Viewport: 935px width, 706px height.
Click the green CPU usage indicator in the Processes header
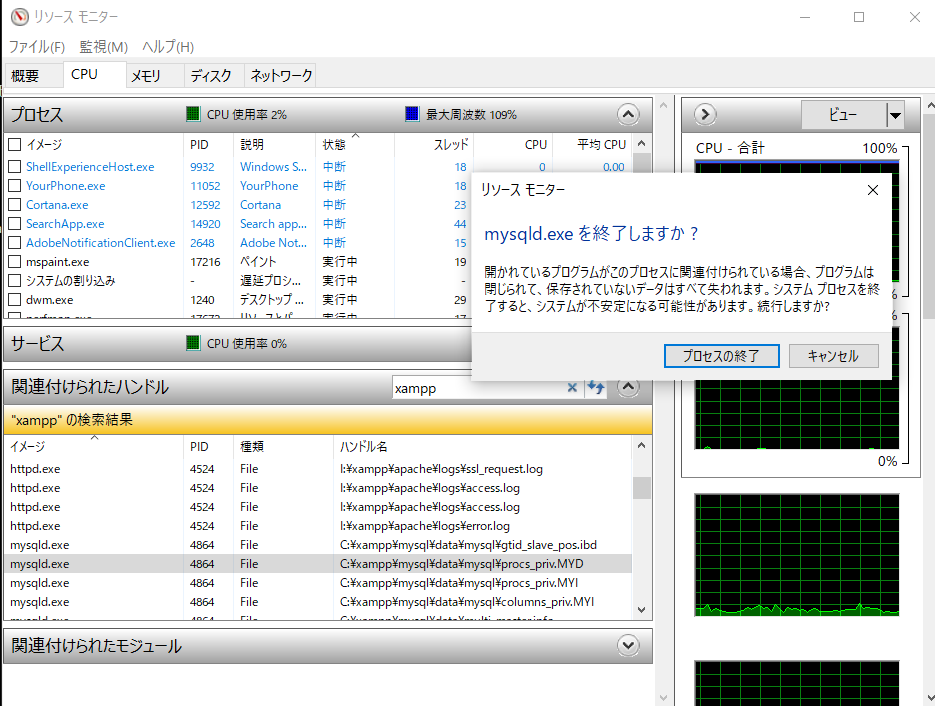[x=194, y=114]
